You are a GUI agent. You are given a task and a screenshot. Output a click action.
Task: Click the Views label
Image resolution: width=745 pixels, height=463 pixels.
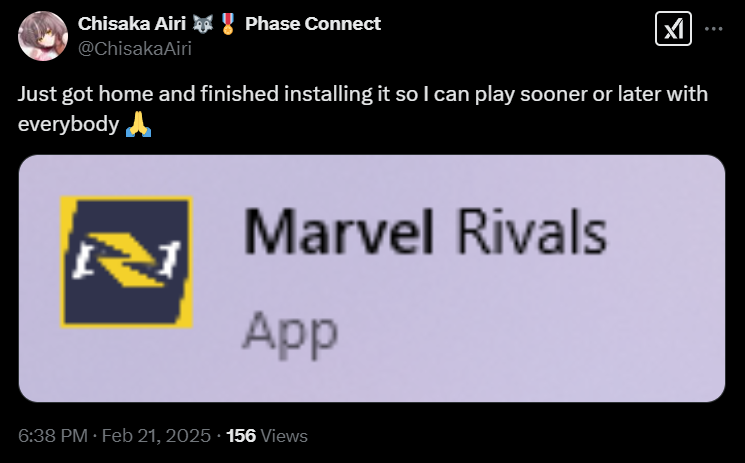pyautogui.click(x=285, y=436)
